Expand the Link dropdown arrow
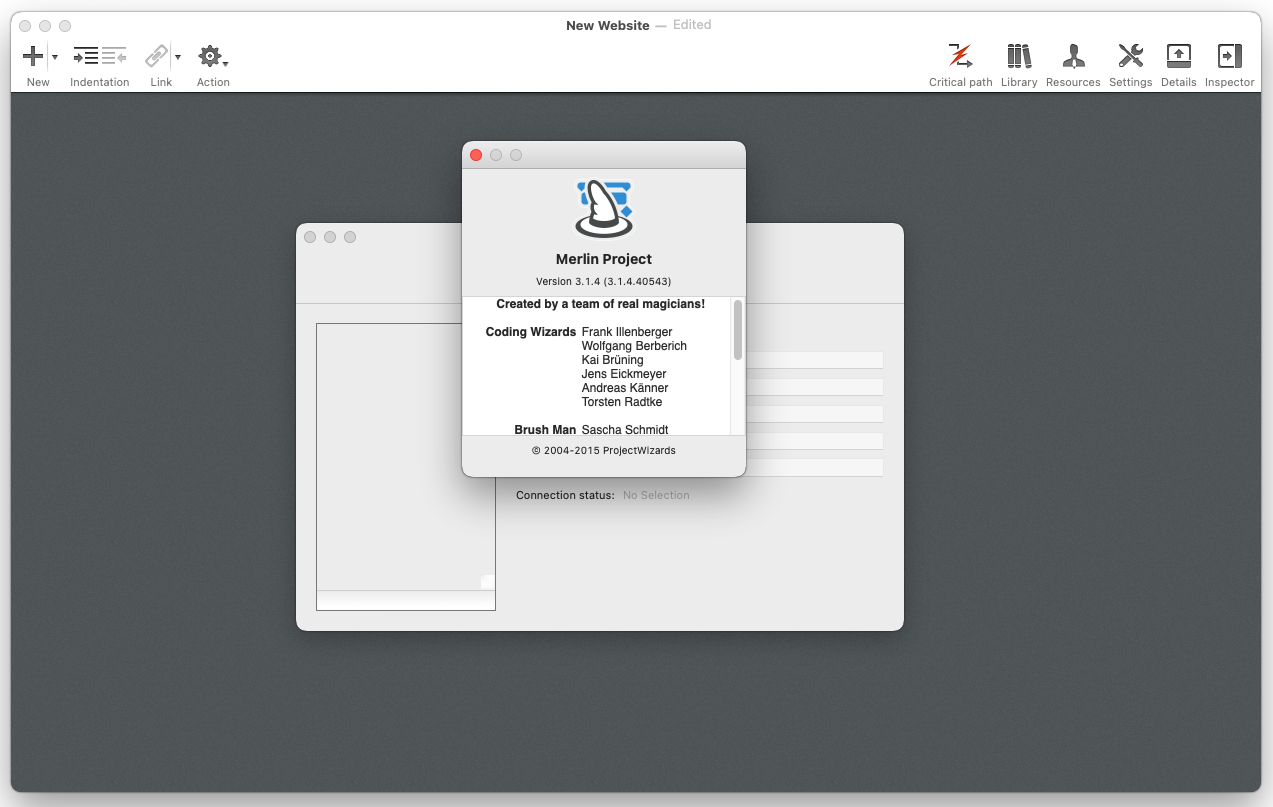Viewport: 1273px width, 807px height. tap(178, 58)
